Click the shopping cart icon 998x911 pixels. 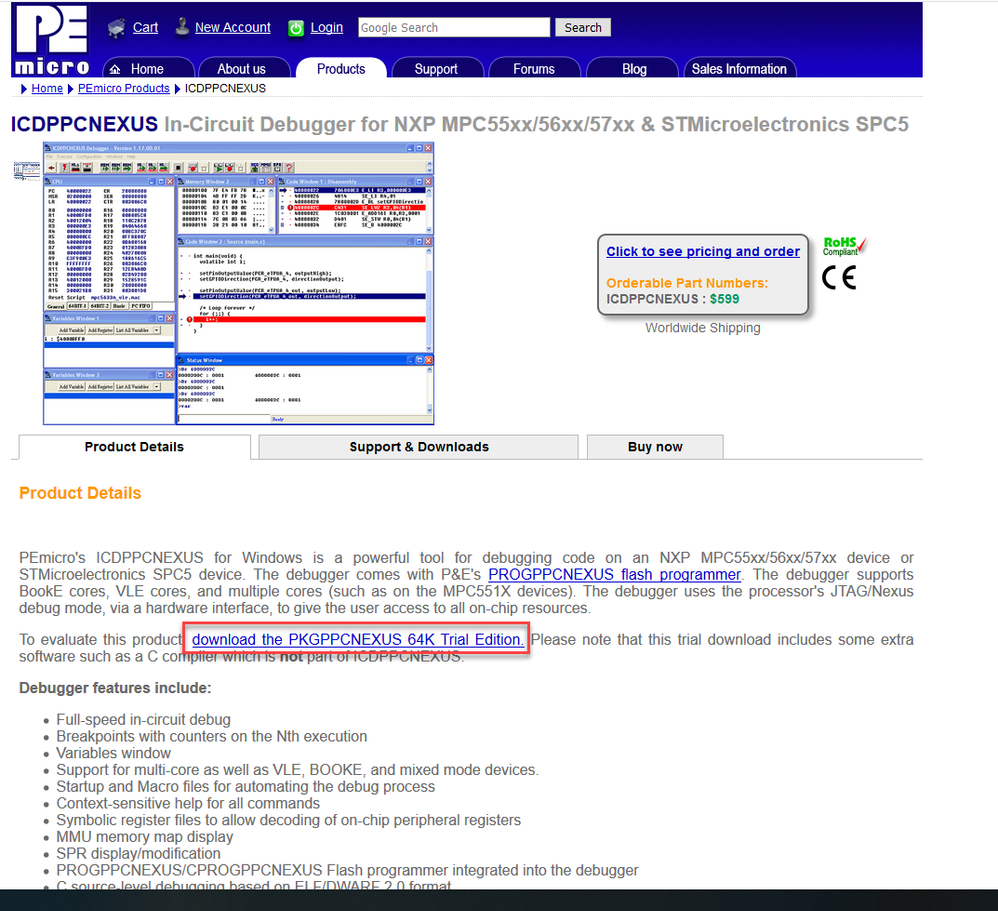(116, 28)
